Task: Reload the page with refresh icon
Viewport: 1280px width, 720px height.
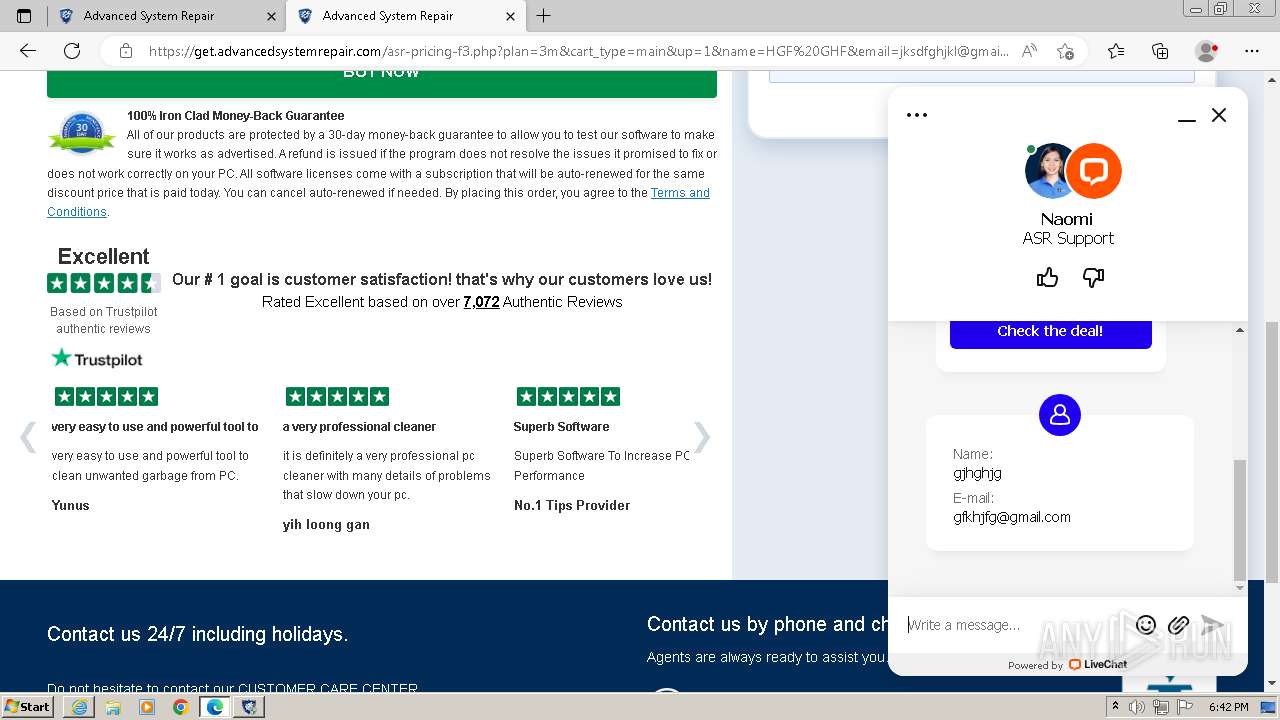Action: pyautogui.click(x=72, y=51)
